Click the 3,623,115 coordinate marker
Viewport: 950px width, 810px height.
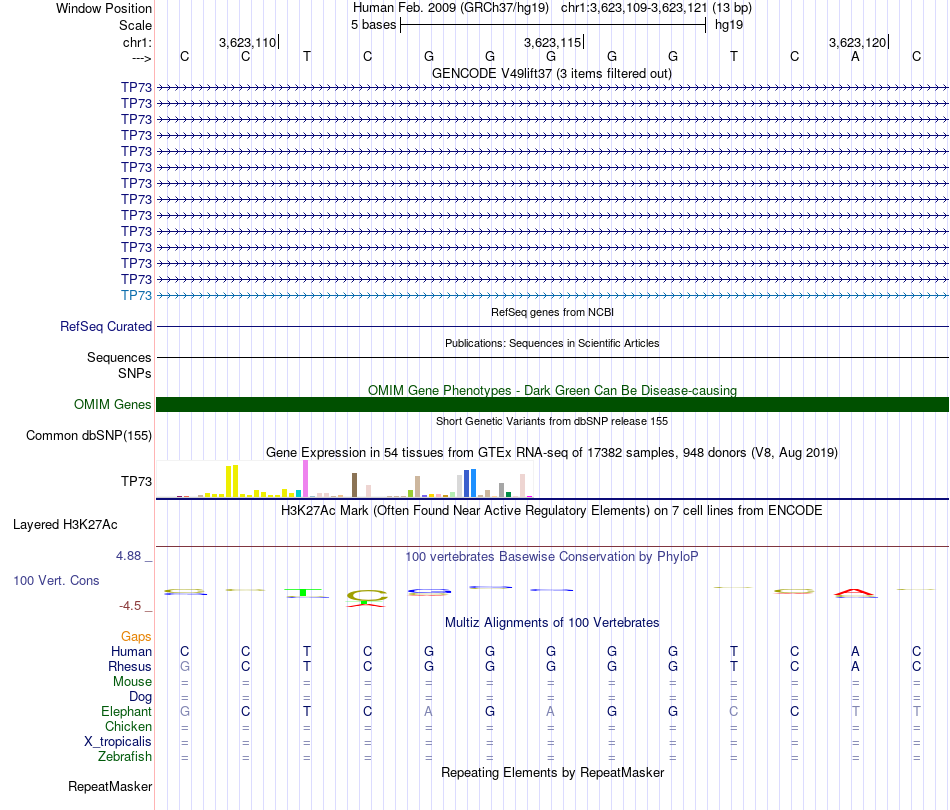click(x=553, y=42)
